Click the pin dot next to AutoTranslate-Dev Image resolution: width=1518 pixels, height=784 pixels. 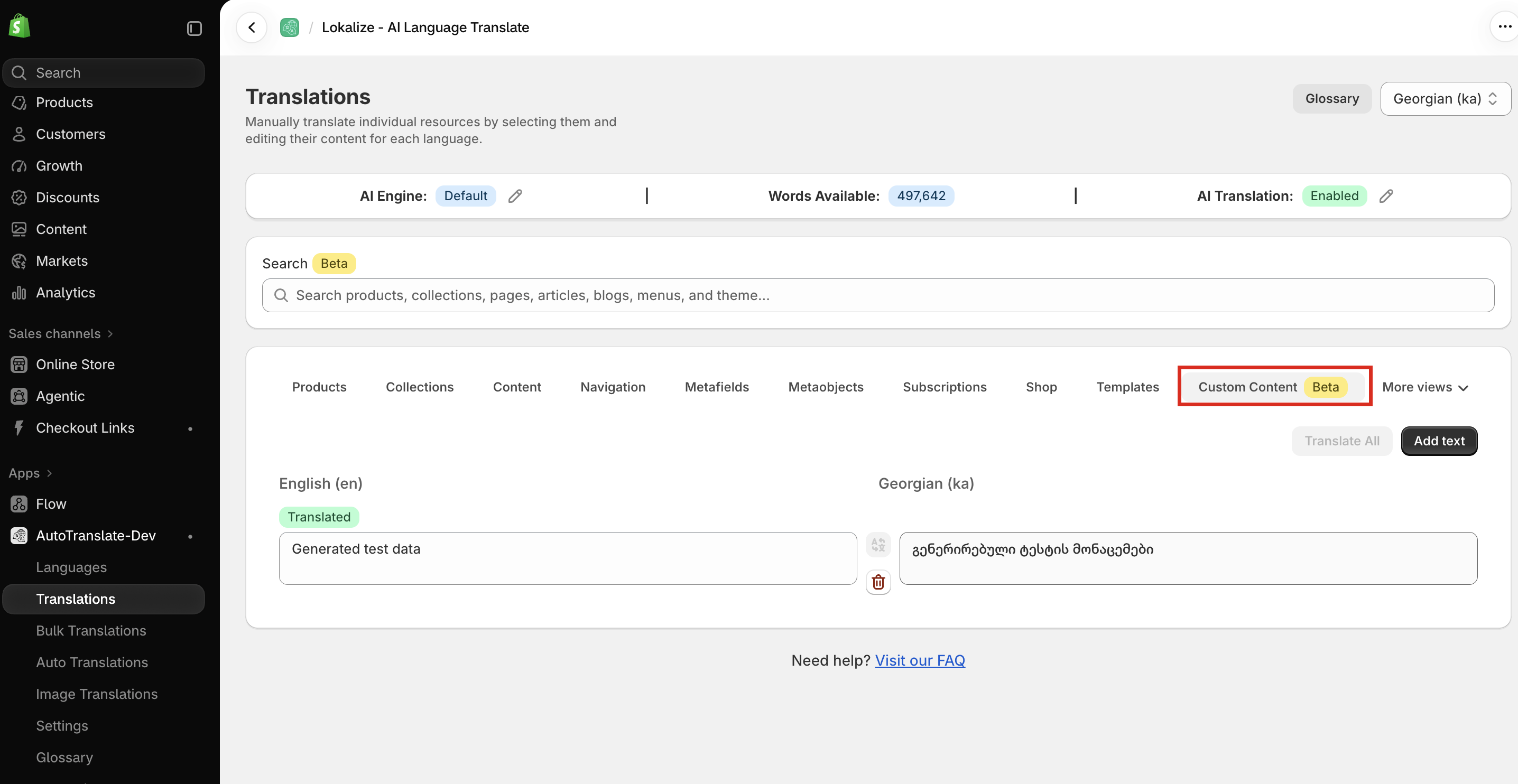click(190, 537)
